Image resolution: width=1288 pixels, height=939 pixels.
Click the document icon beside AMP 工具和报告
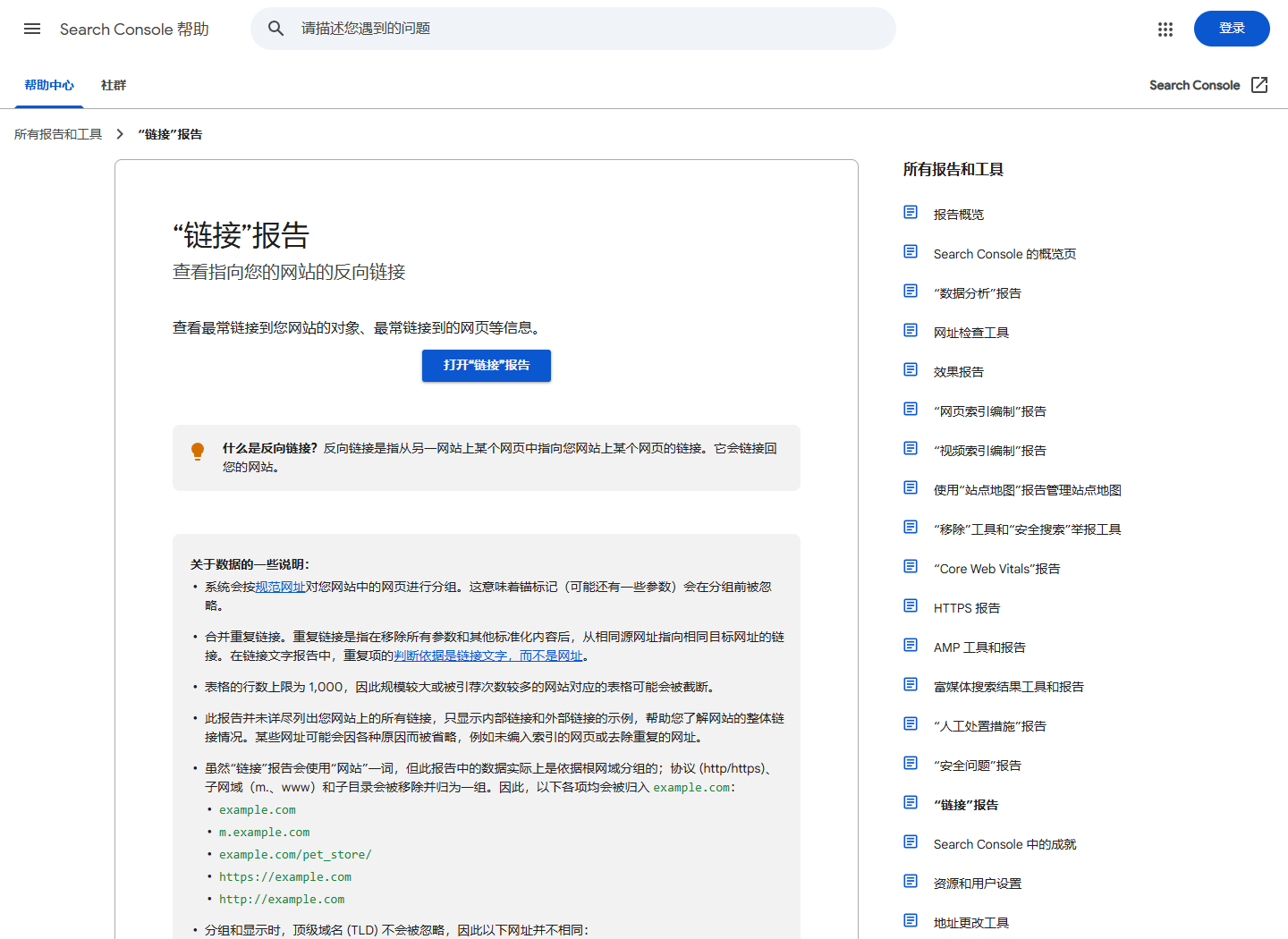coord(911,645)
